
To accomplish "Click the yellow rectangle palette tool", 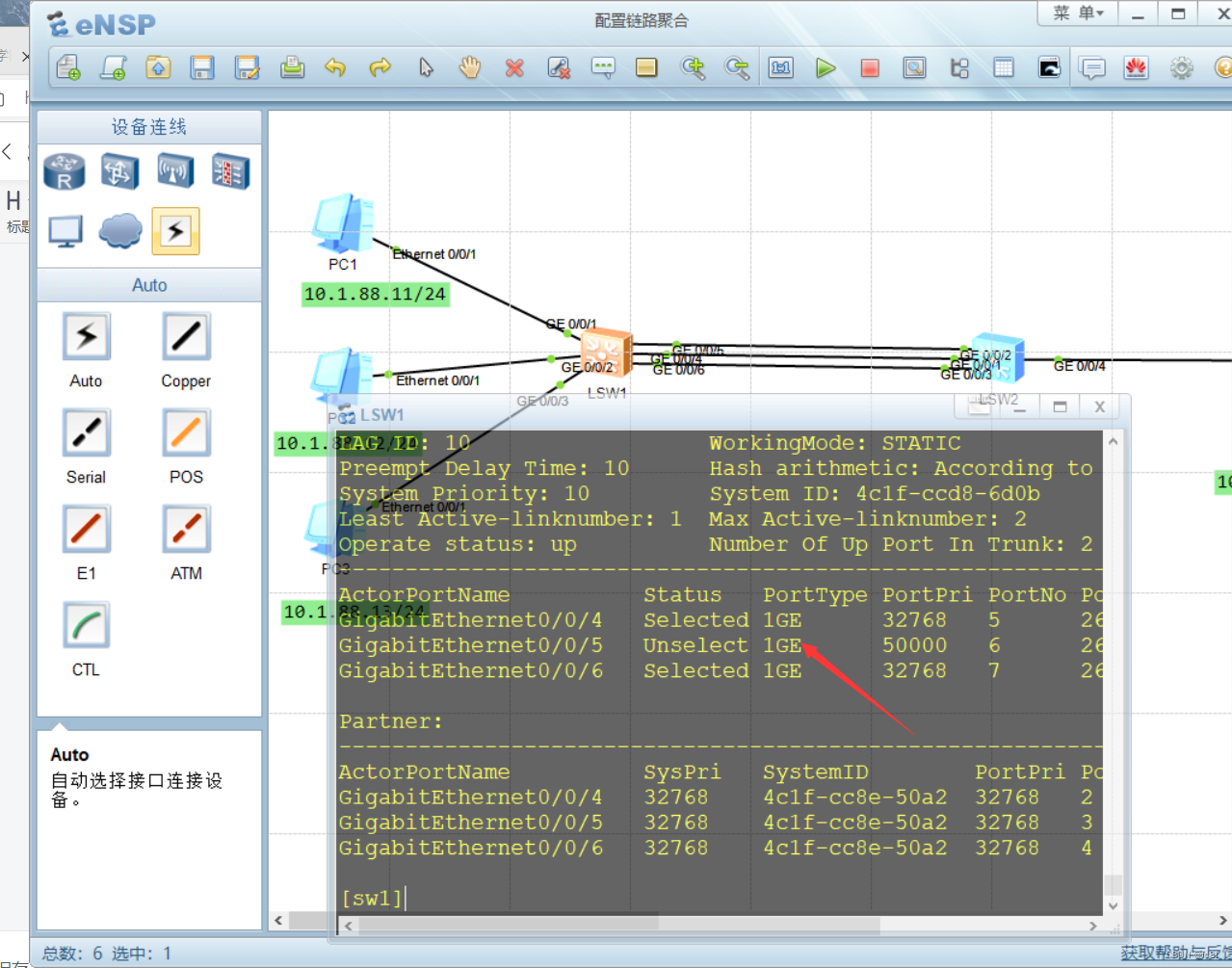I will pyautogui.click(x=646, y=67).
